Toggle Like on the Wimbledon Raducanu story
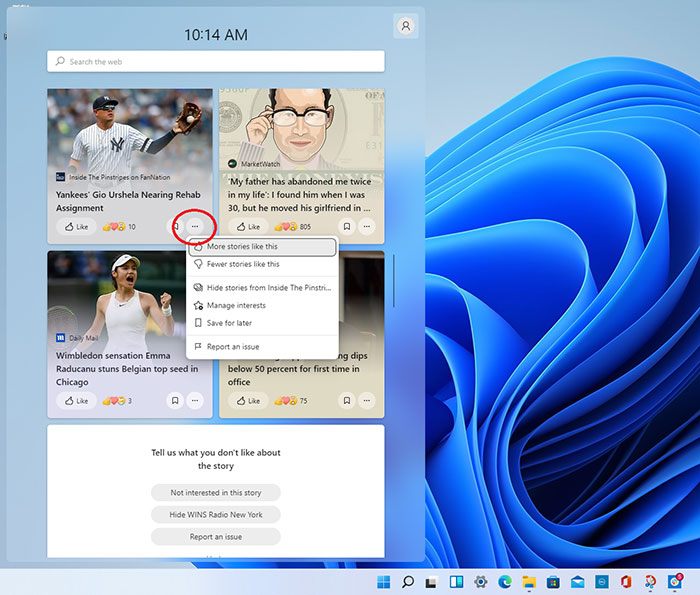Screen dimensions: 700x595 (x=77, y=400)
